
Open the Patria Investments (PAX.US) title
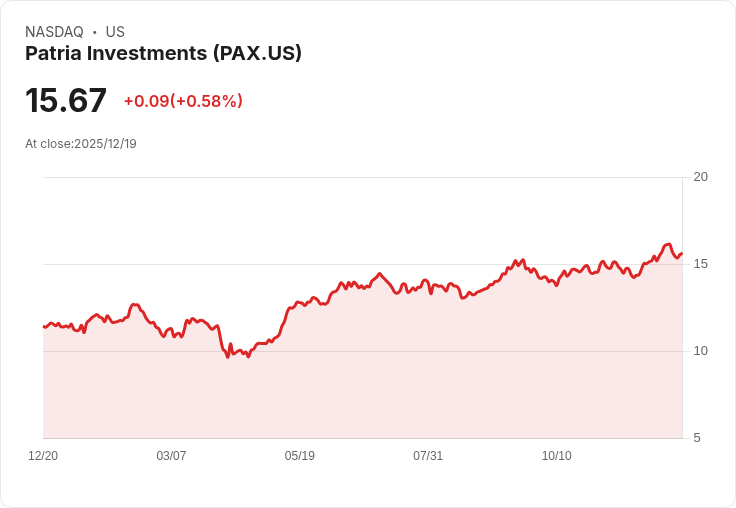[163, 54]
